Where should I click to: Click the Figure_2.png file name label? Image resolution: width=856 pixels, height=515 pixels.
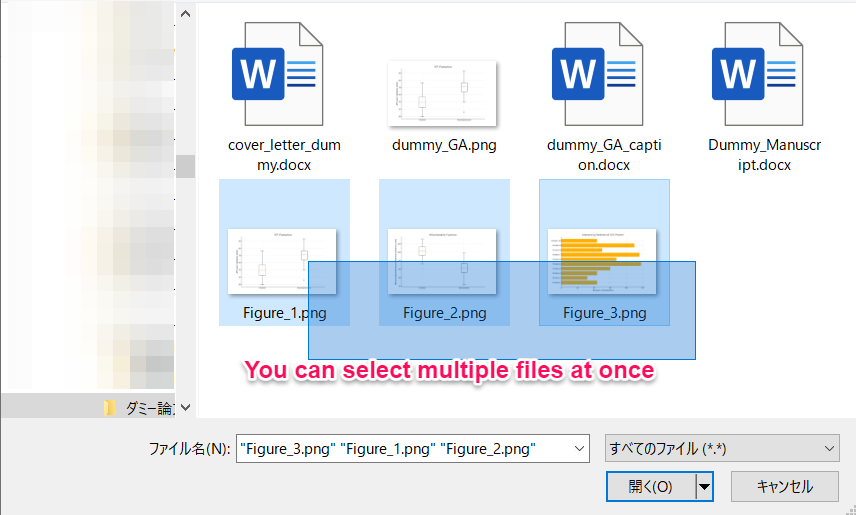444,313
